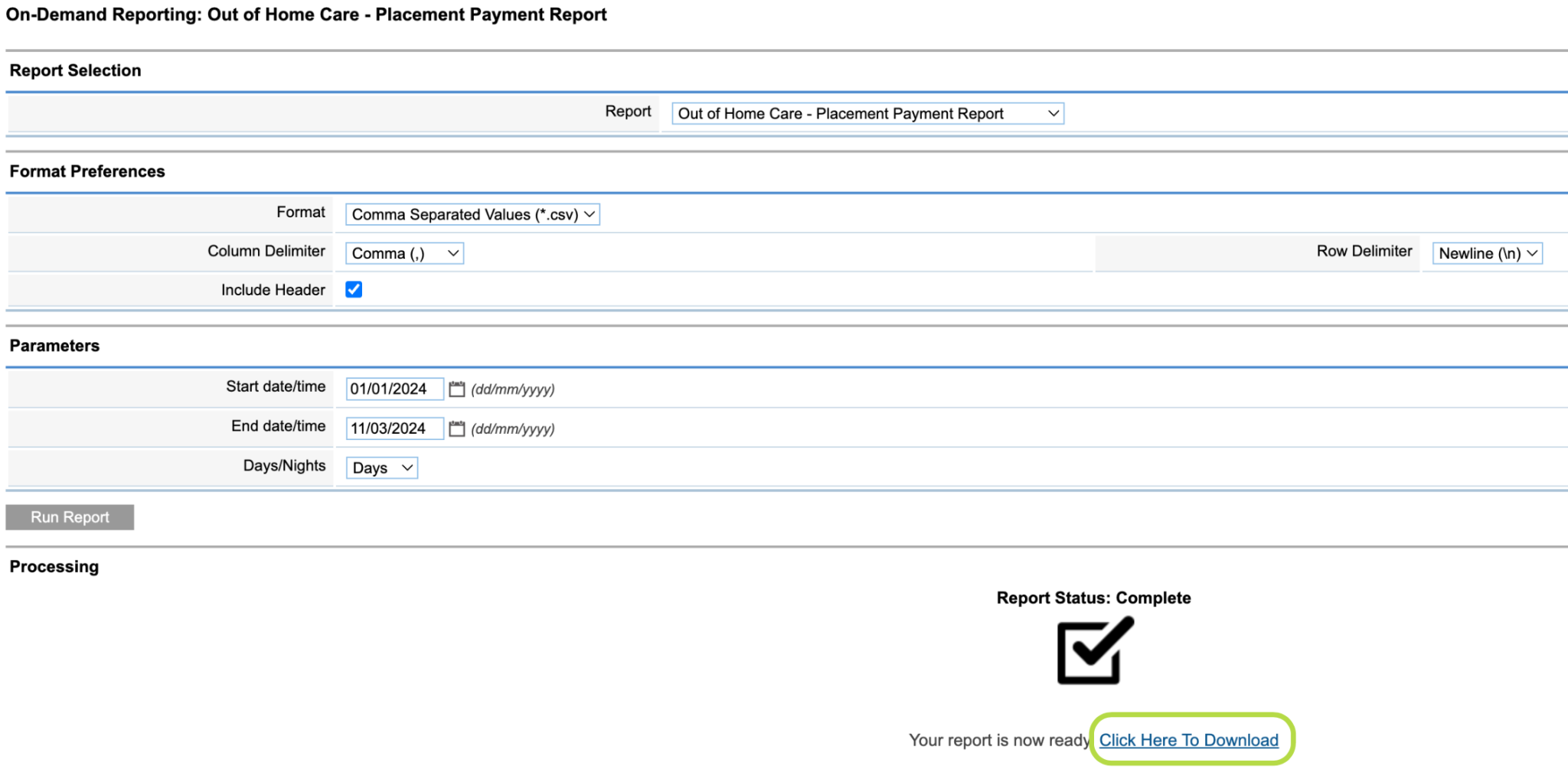The image size is (1568, 769).
Task: Click the Click Here To Download link
Action: tap(1190, 740)
